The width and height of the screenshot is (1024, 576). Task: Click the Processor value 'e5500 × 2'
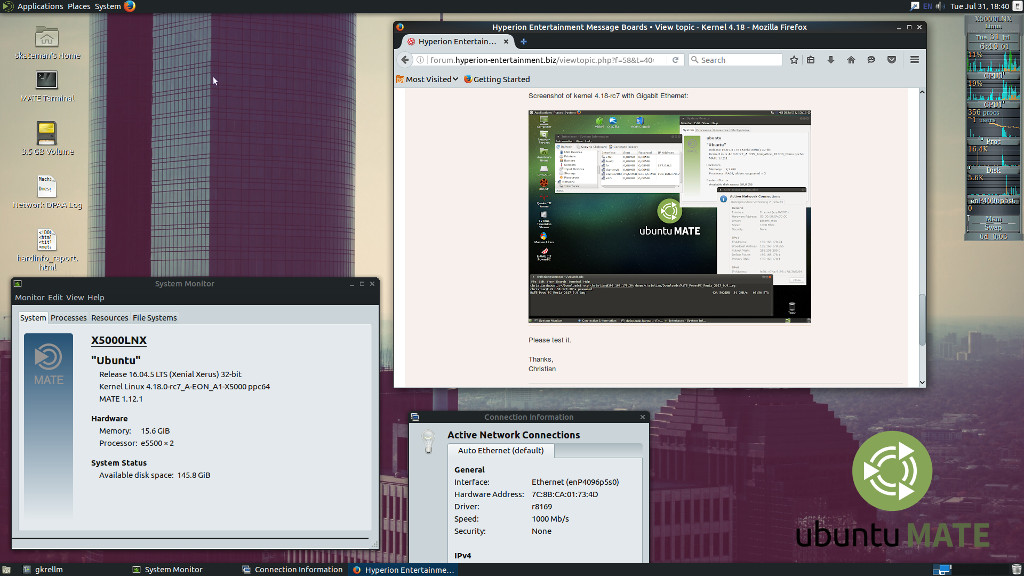pos(157,443)
